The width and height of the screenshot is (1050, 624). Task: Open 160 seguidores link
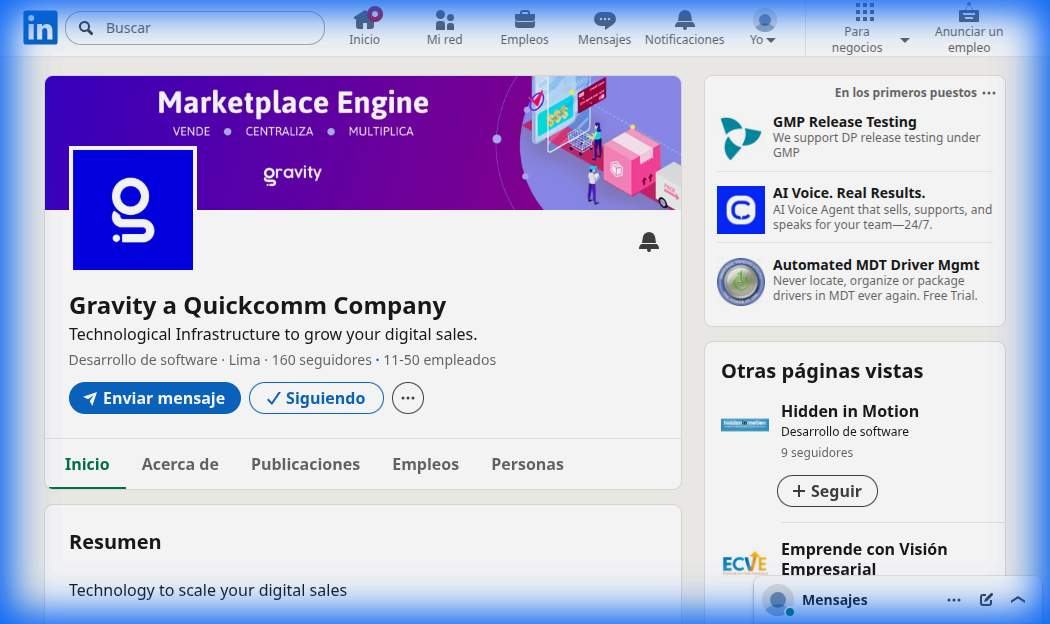(321, 360)
